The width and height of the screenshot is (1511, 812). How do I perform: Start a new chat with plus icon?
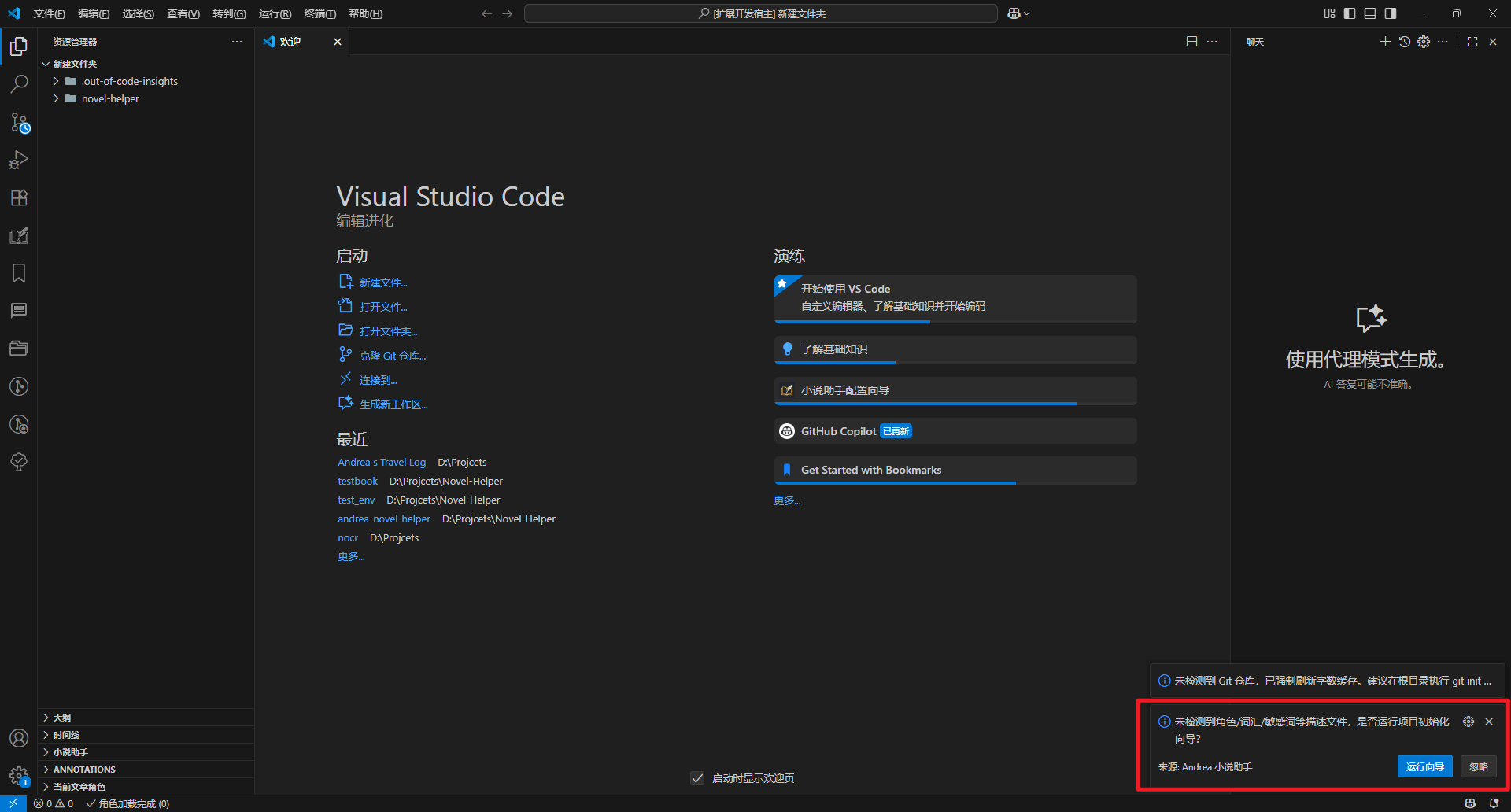pos(1385,42)
